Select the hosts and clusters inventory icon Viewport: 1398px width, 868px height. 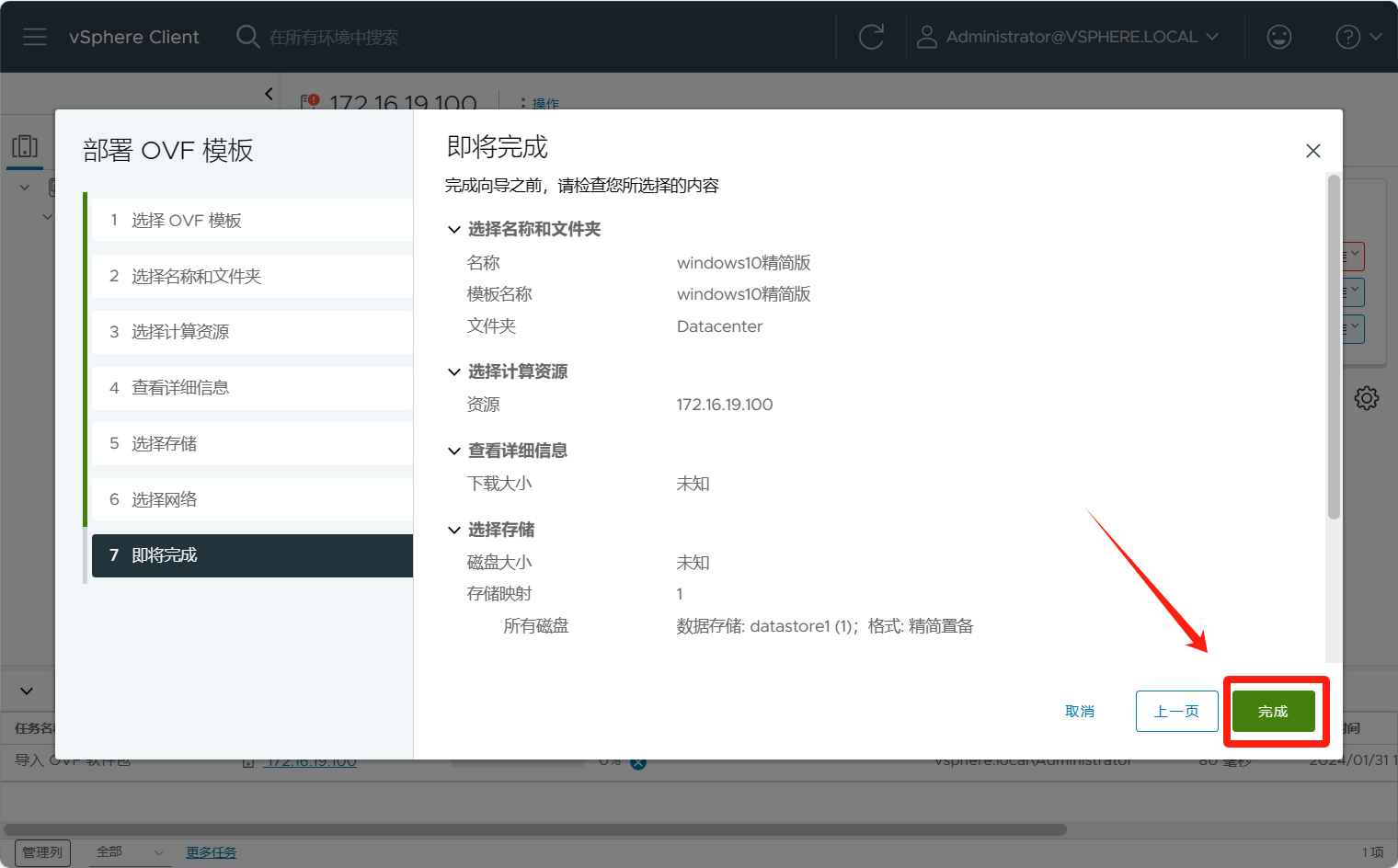tap(25, 147)
